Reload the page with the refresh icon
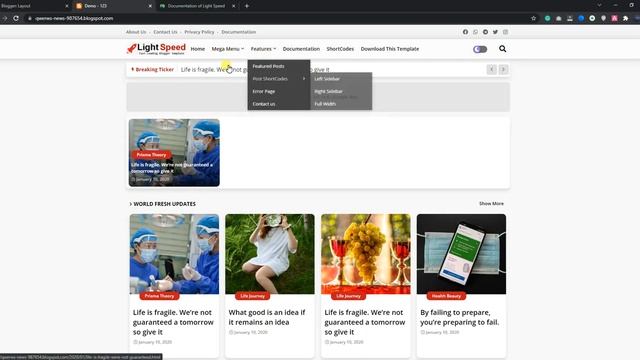640x360 pixels. (16, 18)
